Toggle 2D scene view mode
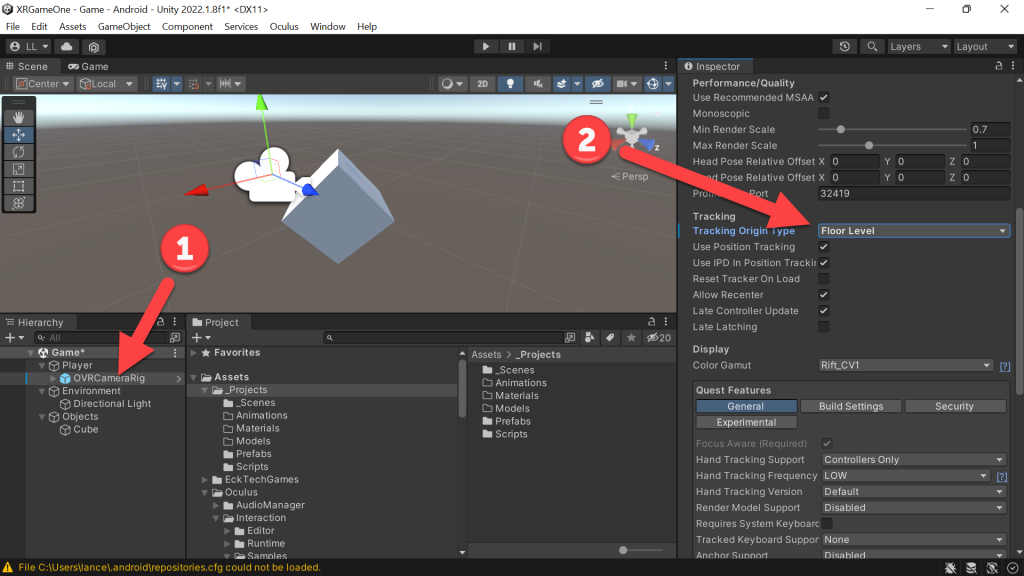 (483, 84)
